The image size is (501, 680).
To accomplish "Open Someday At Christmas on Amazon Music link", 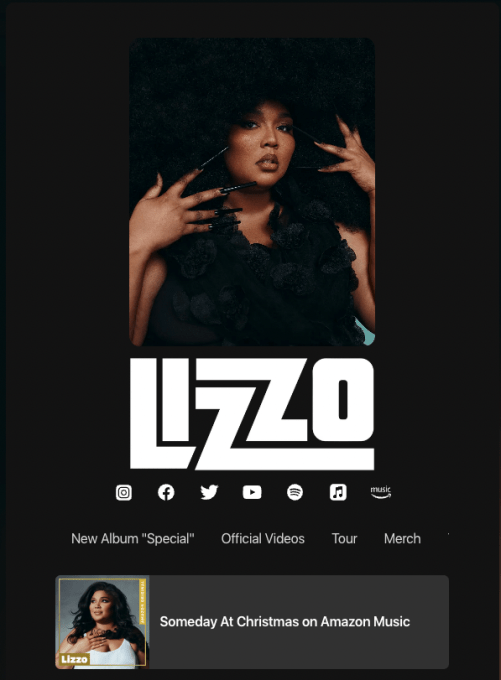I will [252, 622].
